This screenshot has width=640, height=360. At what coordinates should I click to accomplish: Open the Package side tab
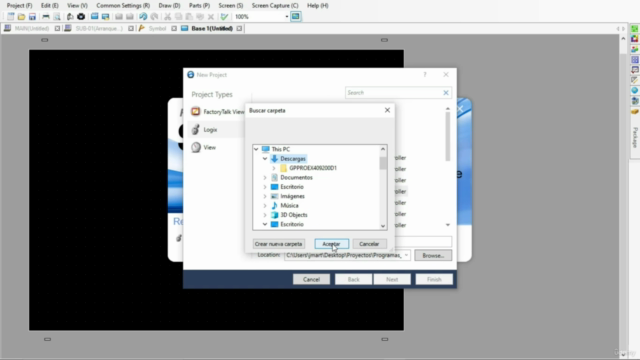coord(635,138)
